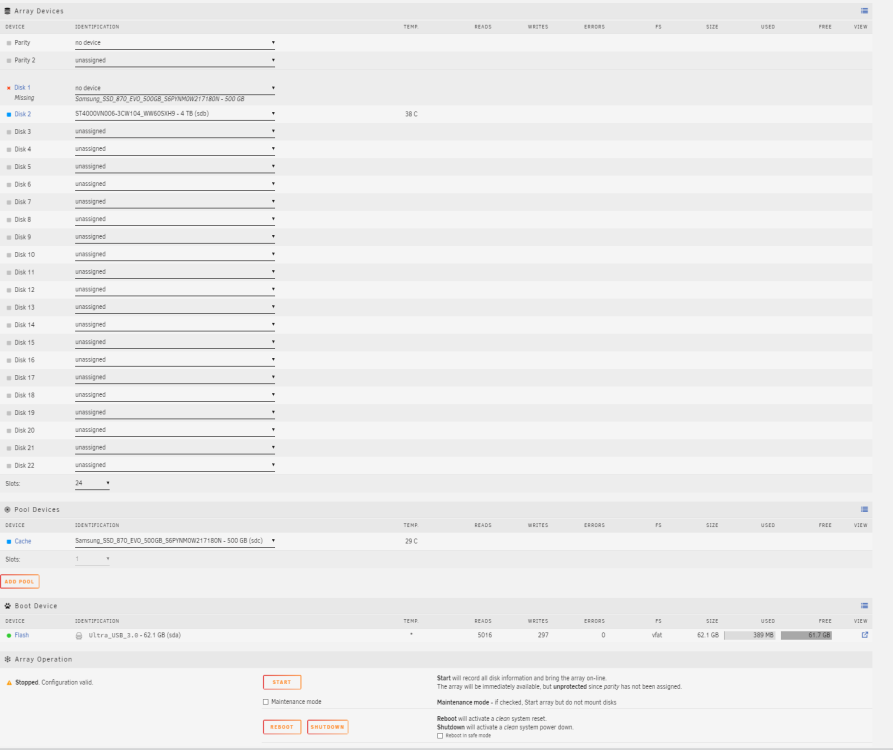Image resolution: width=893 pixels, height=750 pixels.
Task: Click the Flash size value 62.1 GB
Action: coord(708,636)
